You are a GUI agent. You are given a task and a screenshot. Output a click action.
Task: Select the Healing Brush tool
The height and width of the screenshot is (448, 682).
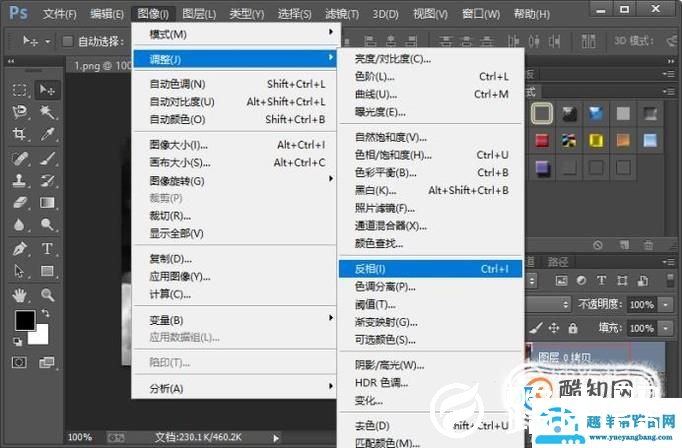[20, 159]
